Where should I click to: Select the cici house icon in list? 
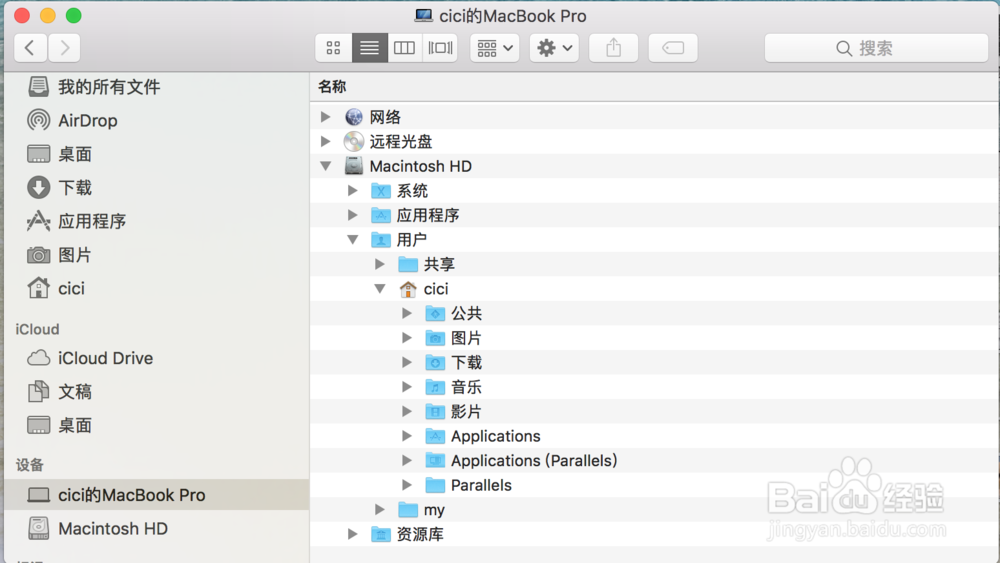tap(408, 289)
